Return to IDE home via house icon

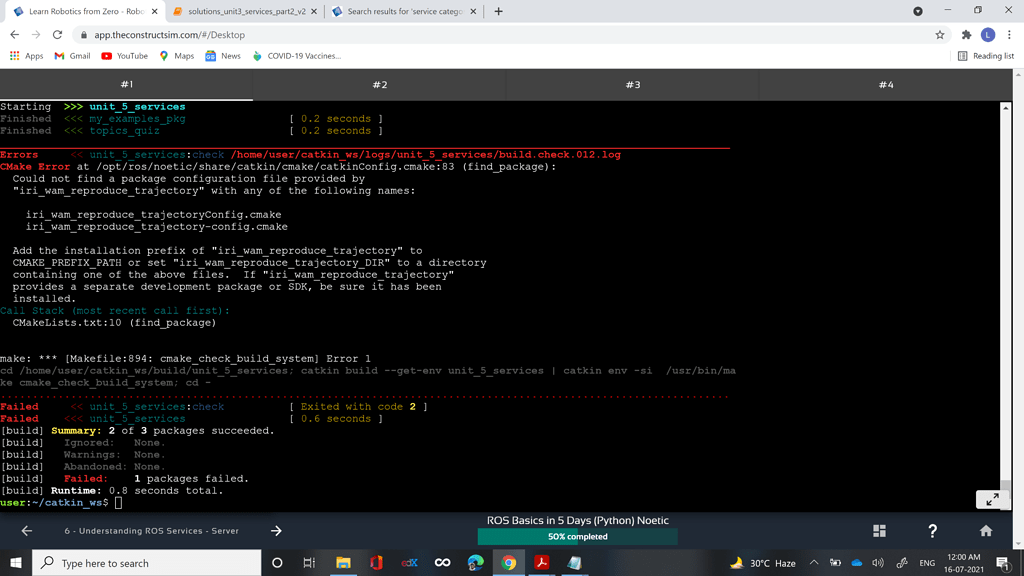[x=986, y=531]
